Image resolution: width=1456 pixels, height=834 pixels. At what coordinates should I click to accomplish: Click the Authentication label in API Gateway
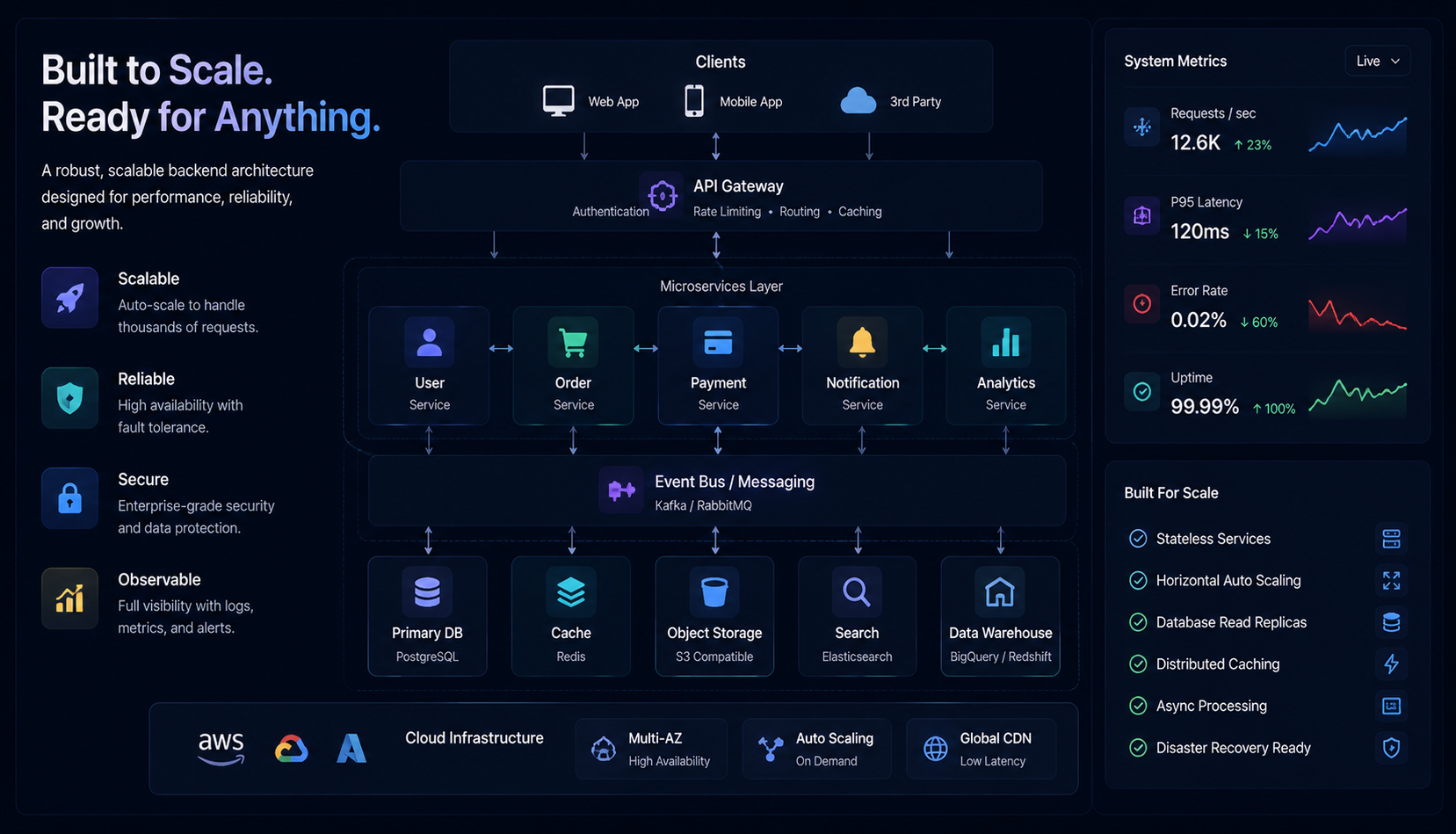[610, 212]
